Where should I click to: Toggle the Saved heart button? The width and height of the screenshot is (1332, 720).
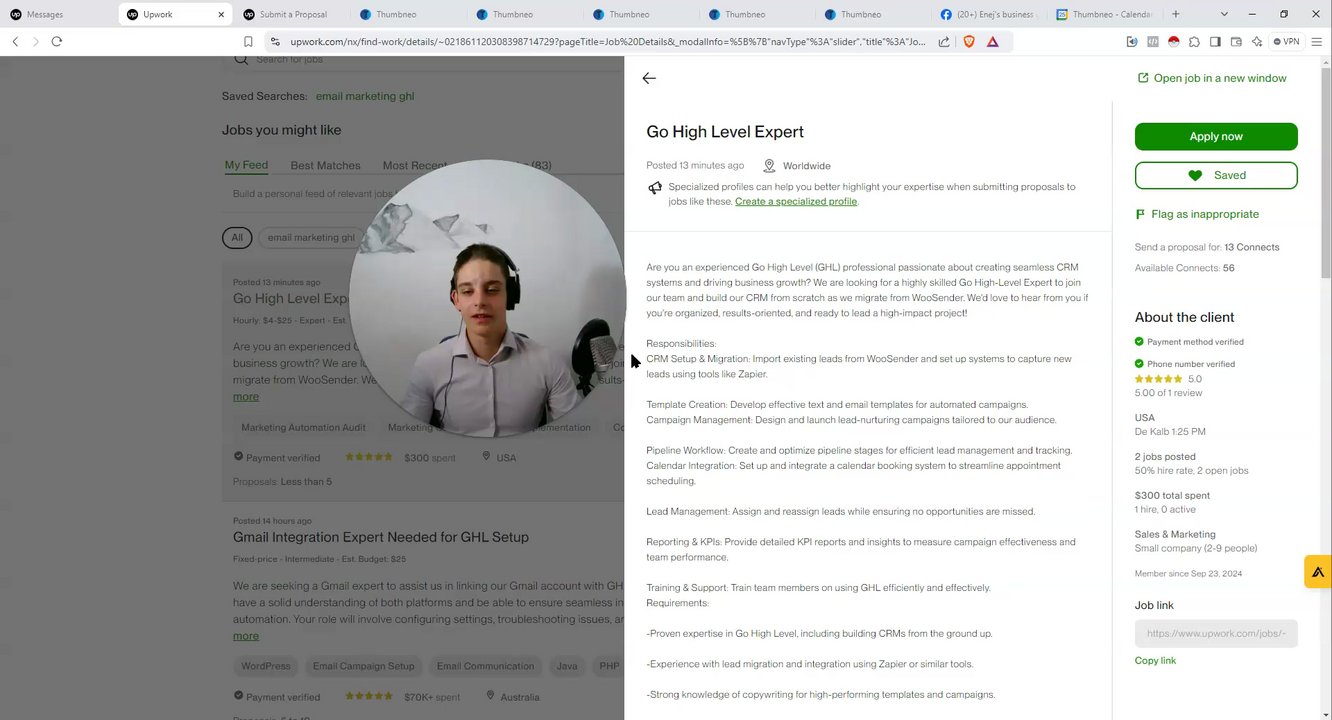[1216, 175]
